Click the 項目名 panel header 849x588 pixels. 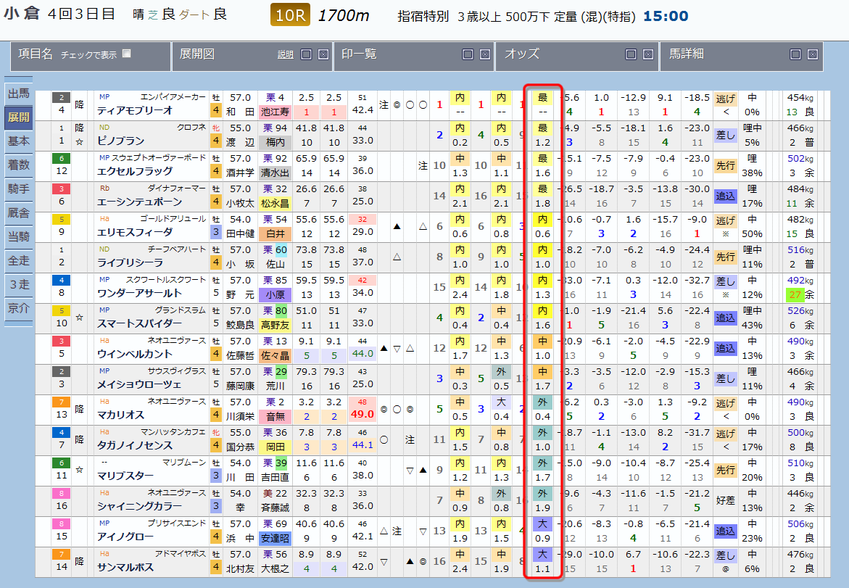click(90, 56)
